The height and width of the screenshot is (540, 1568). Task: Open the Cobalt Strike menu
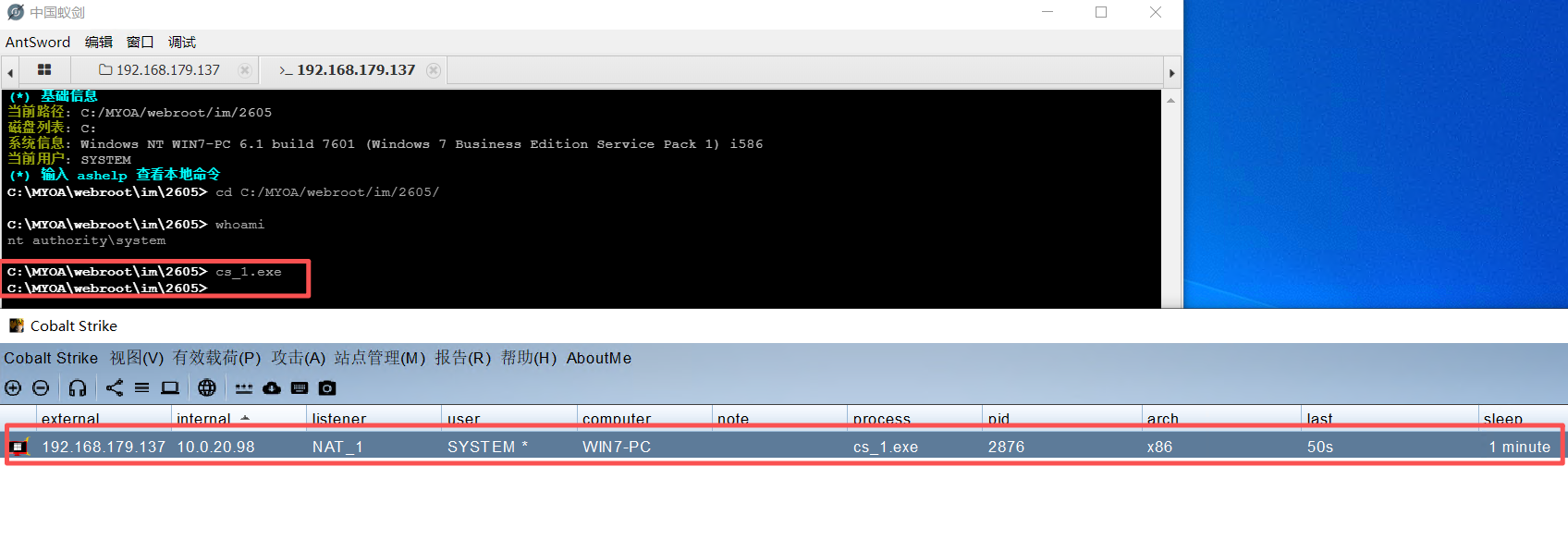51,358
